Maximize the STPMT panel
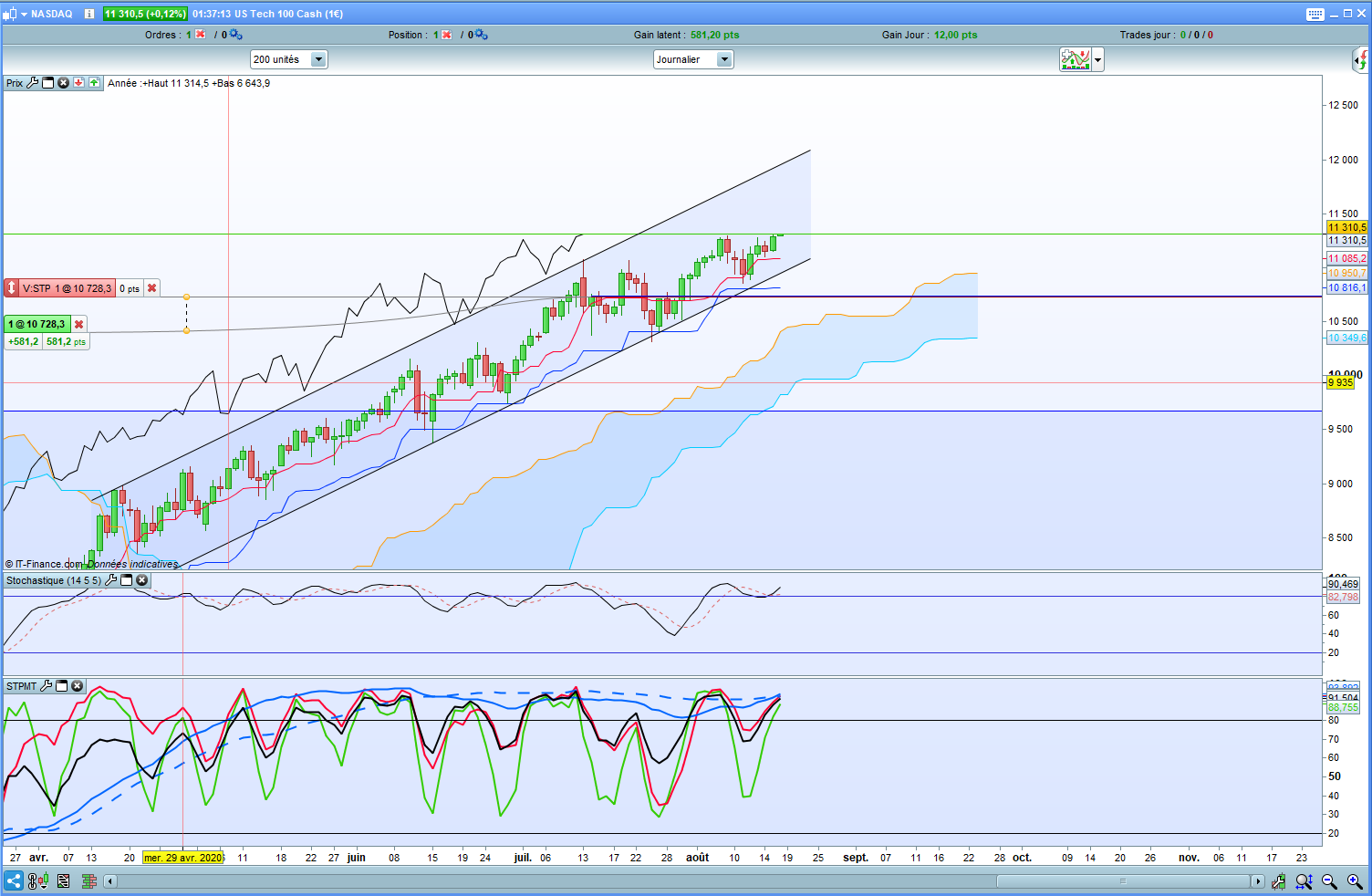 coord(62,686)
